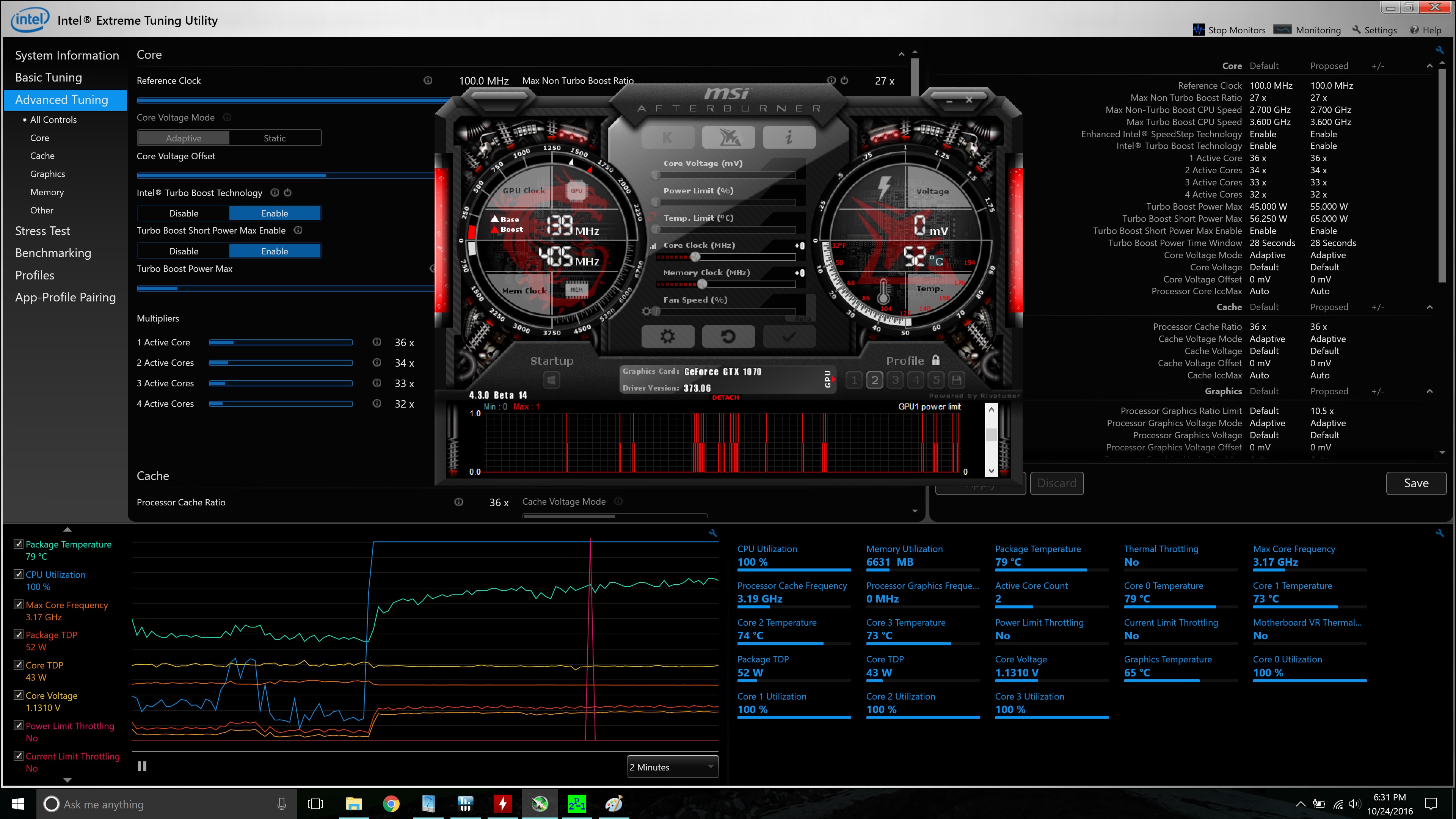Click info icon for 4 Active Cores multiplier
The width and height of the screenshot is (1456, 819).
click(377, 403)
